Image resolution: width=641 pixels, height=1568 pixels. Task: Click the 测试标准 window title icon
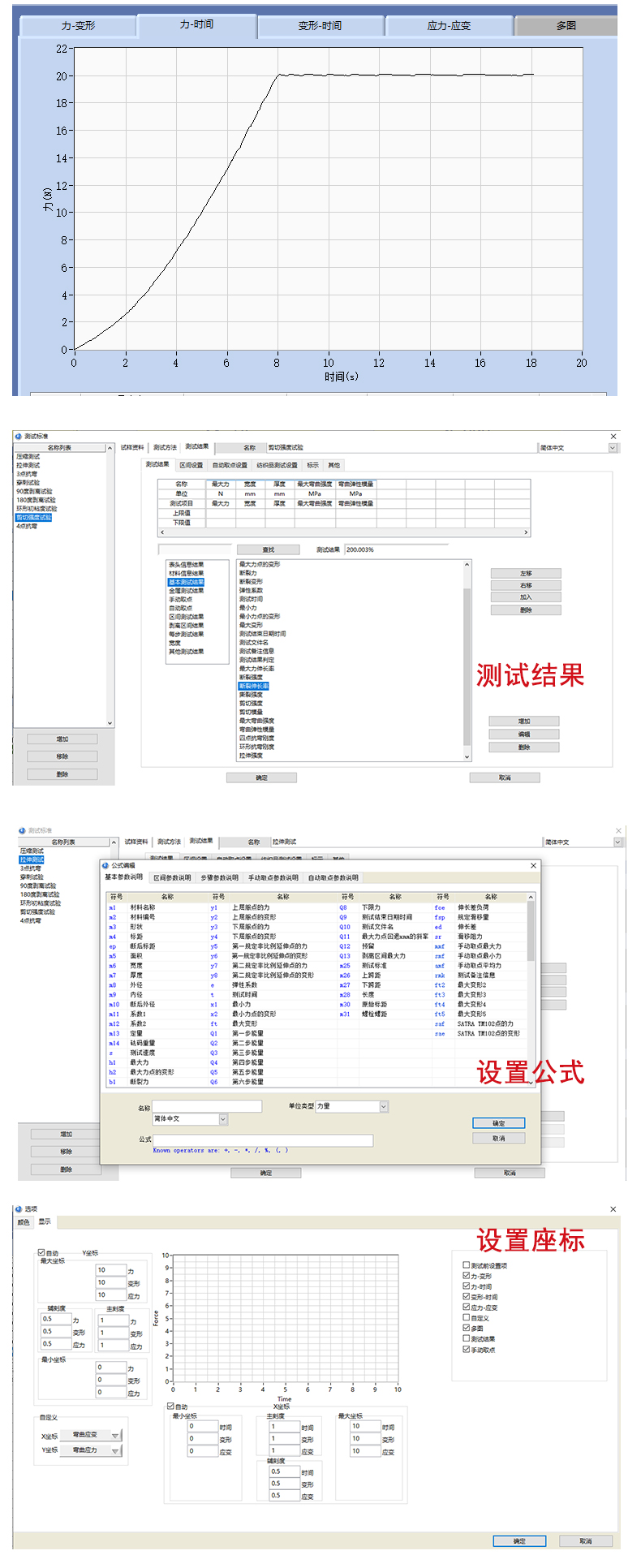(x=18, y=437)
